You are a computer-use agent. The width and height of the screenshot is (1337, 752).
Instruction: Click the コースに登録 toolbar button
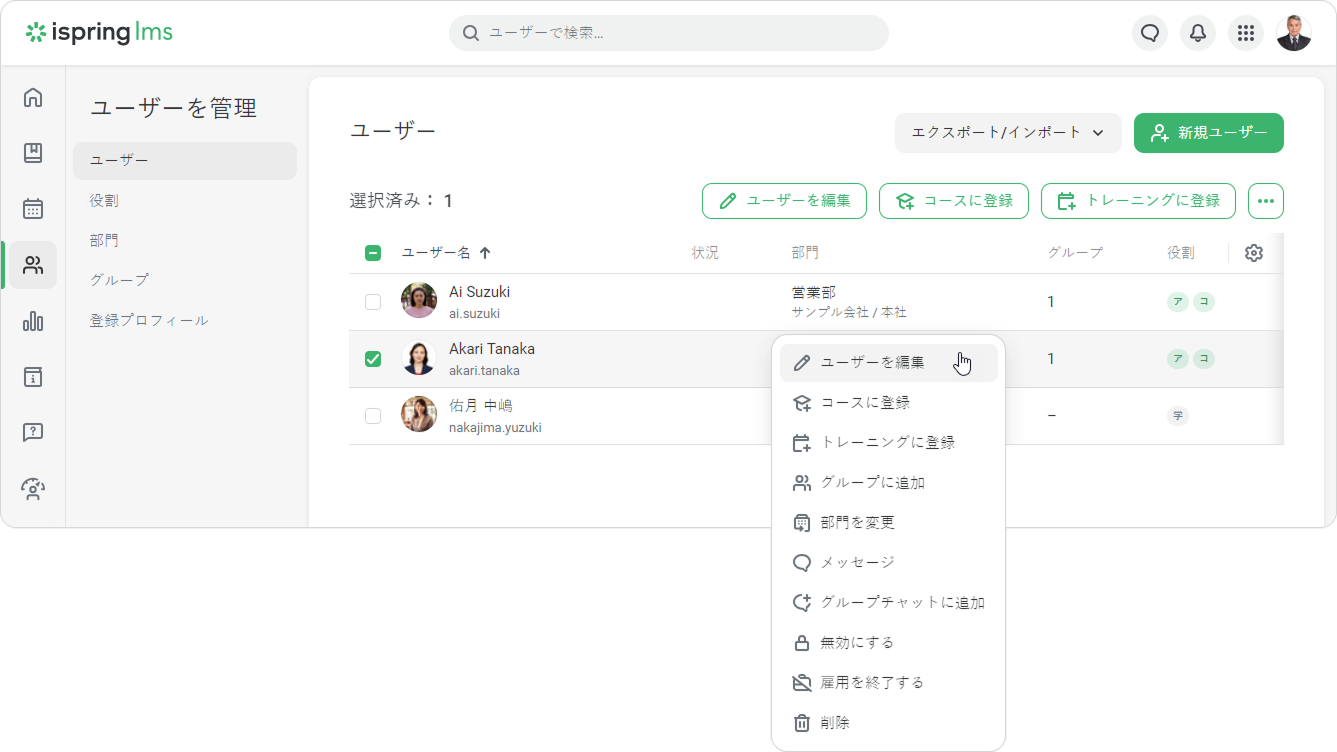(x=954, y=201)
